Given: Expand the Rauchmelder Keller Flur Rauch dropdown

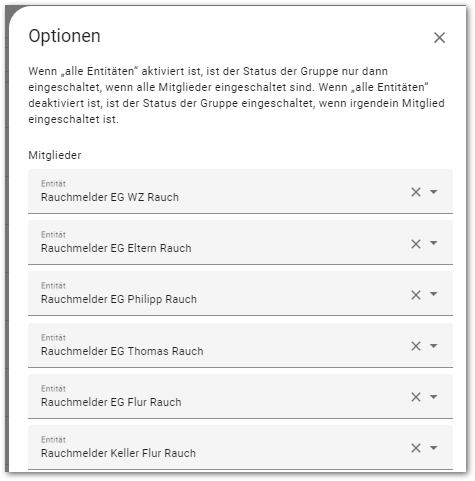Looking at the screenshot, I should [x=433, y=448].
